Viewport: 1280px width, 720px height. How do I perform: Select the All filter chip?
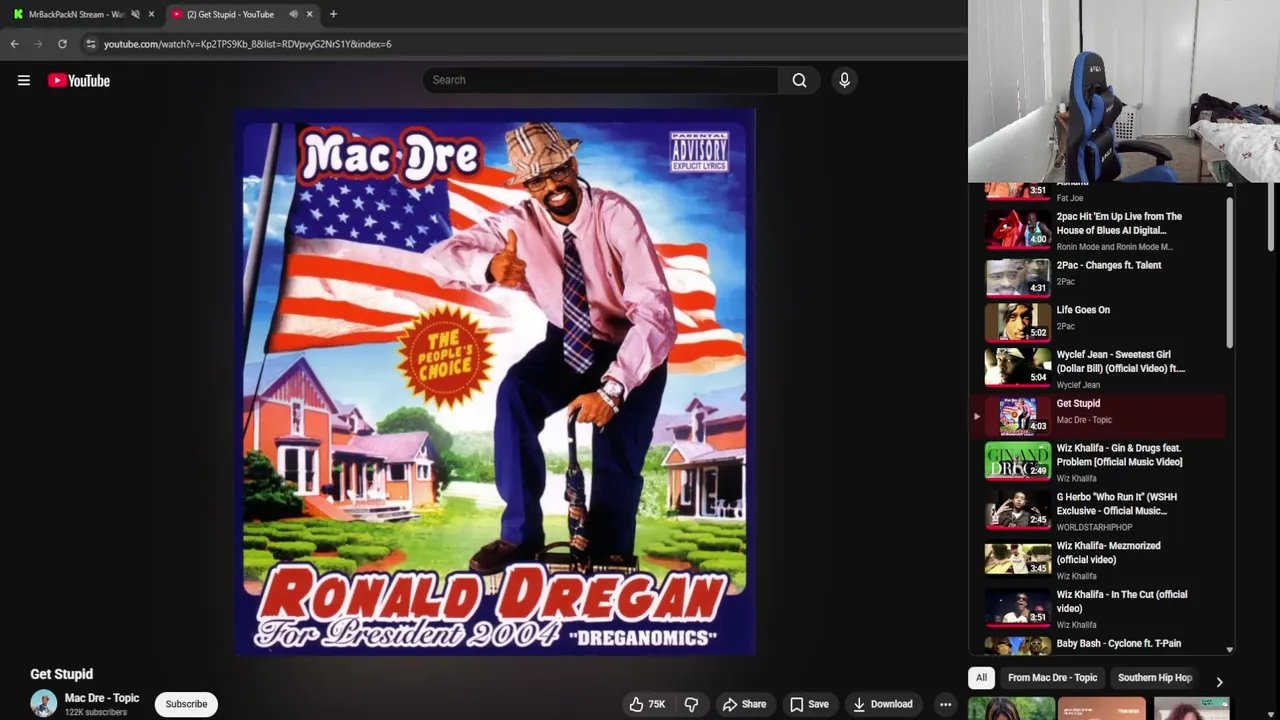pyautogui.click(x=981, y=678)
